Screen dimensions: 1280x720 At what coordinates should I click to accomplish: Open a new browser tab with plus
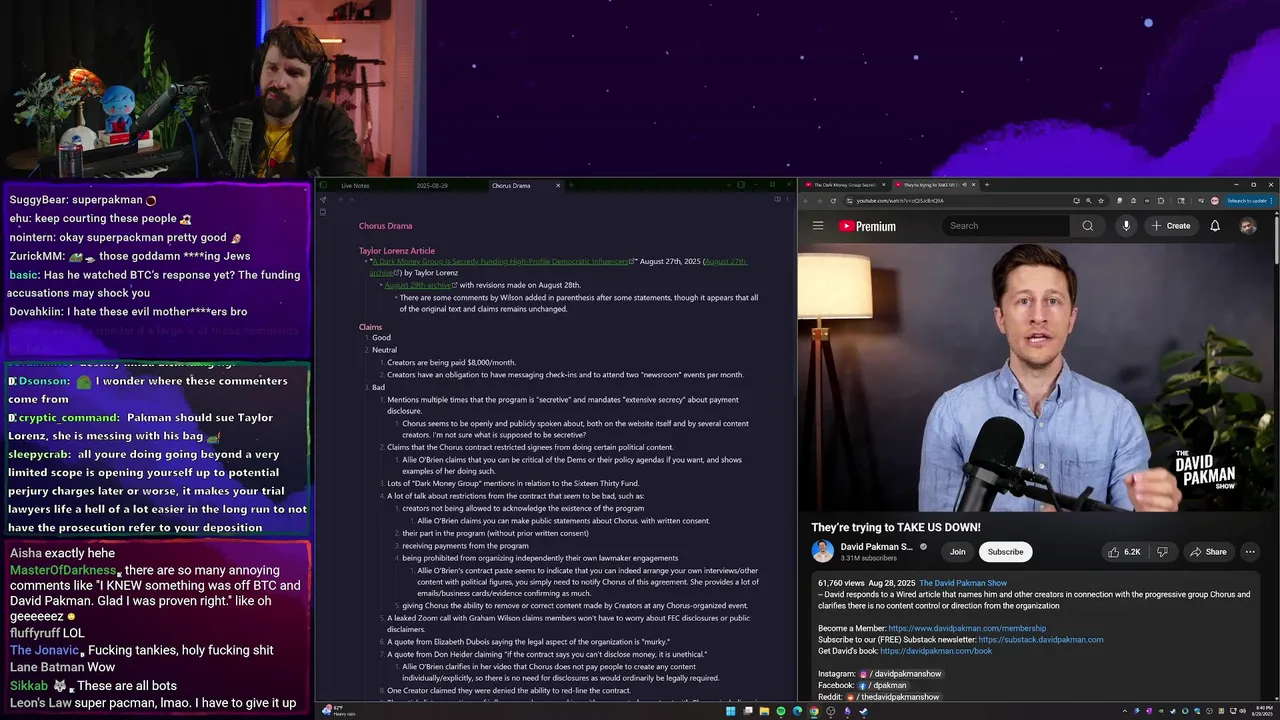987,184
